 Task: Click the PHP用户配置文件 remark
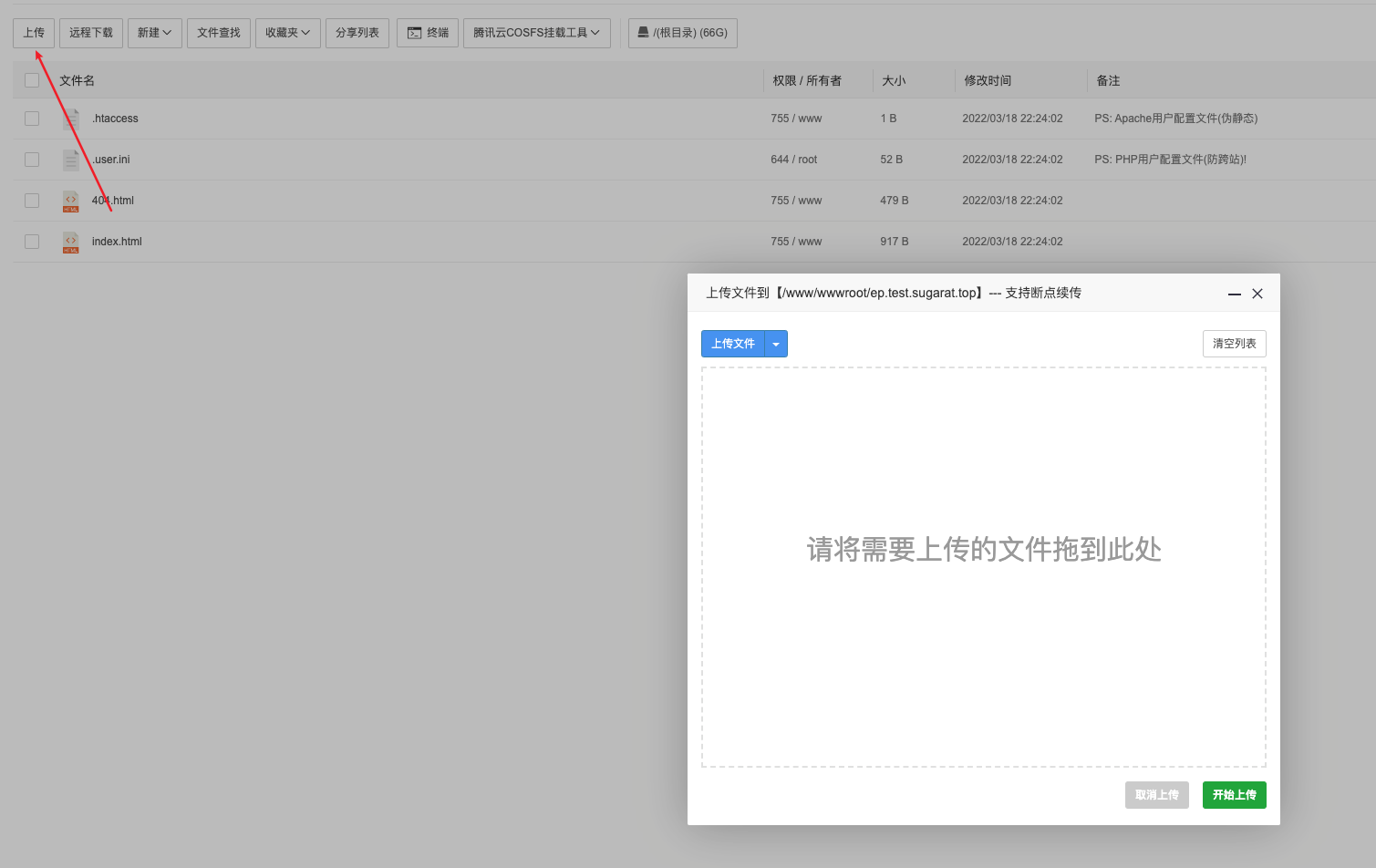pyautogui.click(x=1171, y=160)
